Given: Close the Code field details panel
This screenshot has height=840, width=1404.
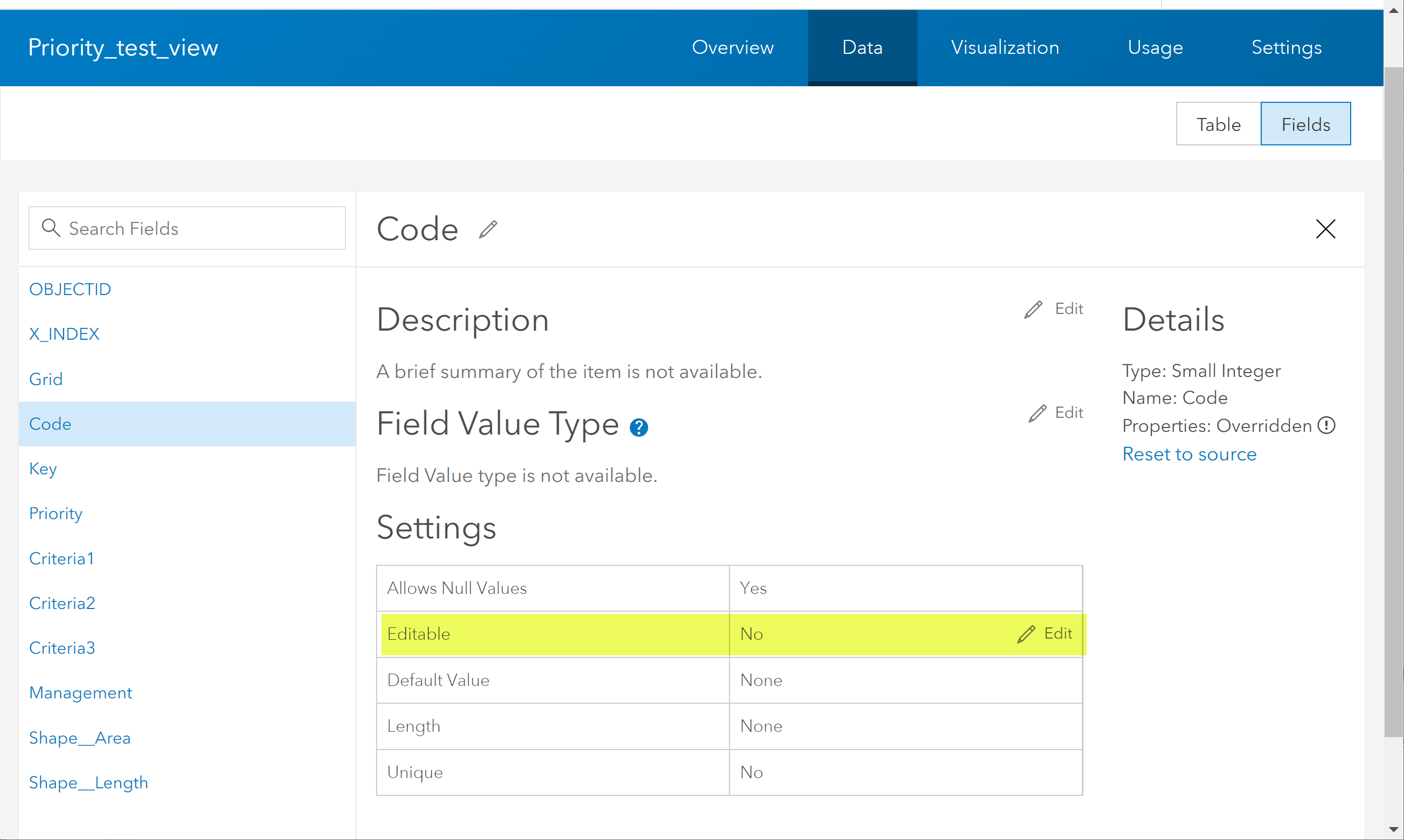Looking at the screenshot, I should click(x=1325, y=229).
